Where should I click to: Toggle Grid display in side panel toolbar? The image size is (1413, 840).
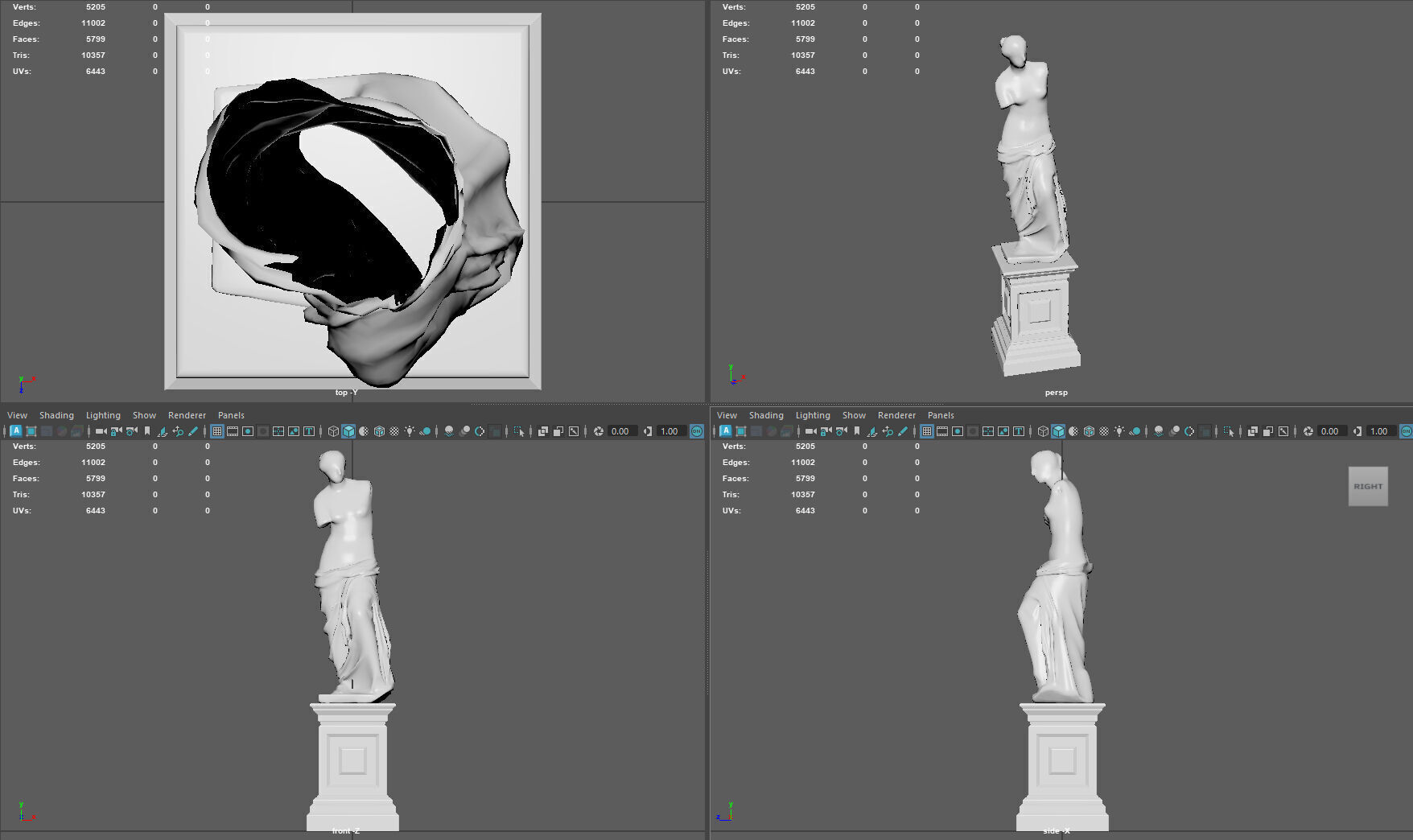pyautogui.click(x=927, y=431)
